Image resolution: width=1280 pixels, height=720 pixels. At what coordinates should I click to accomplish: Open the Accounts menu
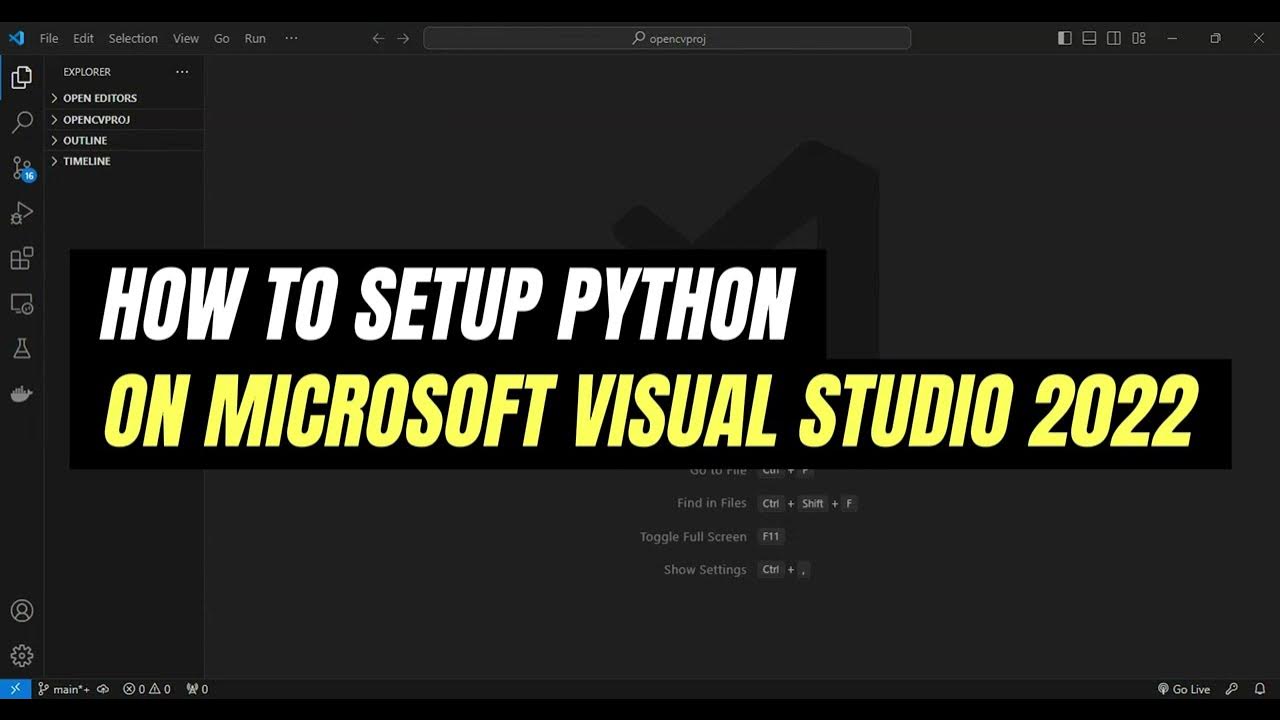21,611
